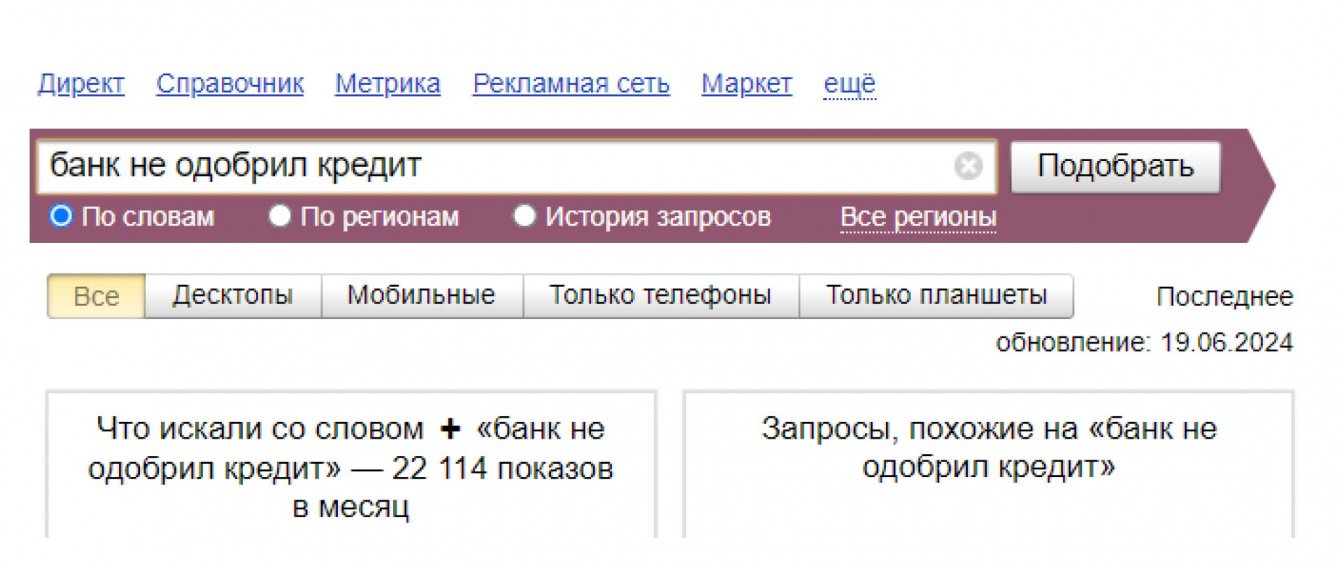This screenshot has height=562, width=1340.
Task: Go to the Метрика link
Action: click(388, 84)
